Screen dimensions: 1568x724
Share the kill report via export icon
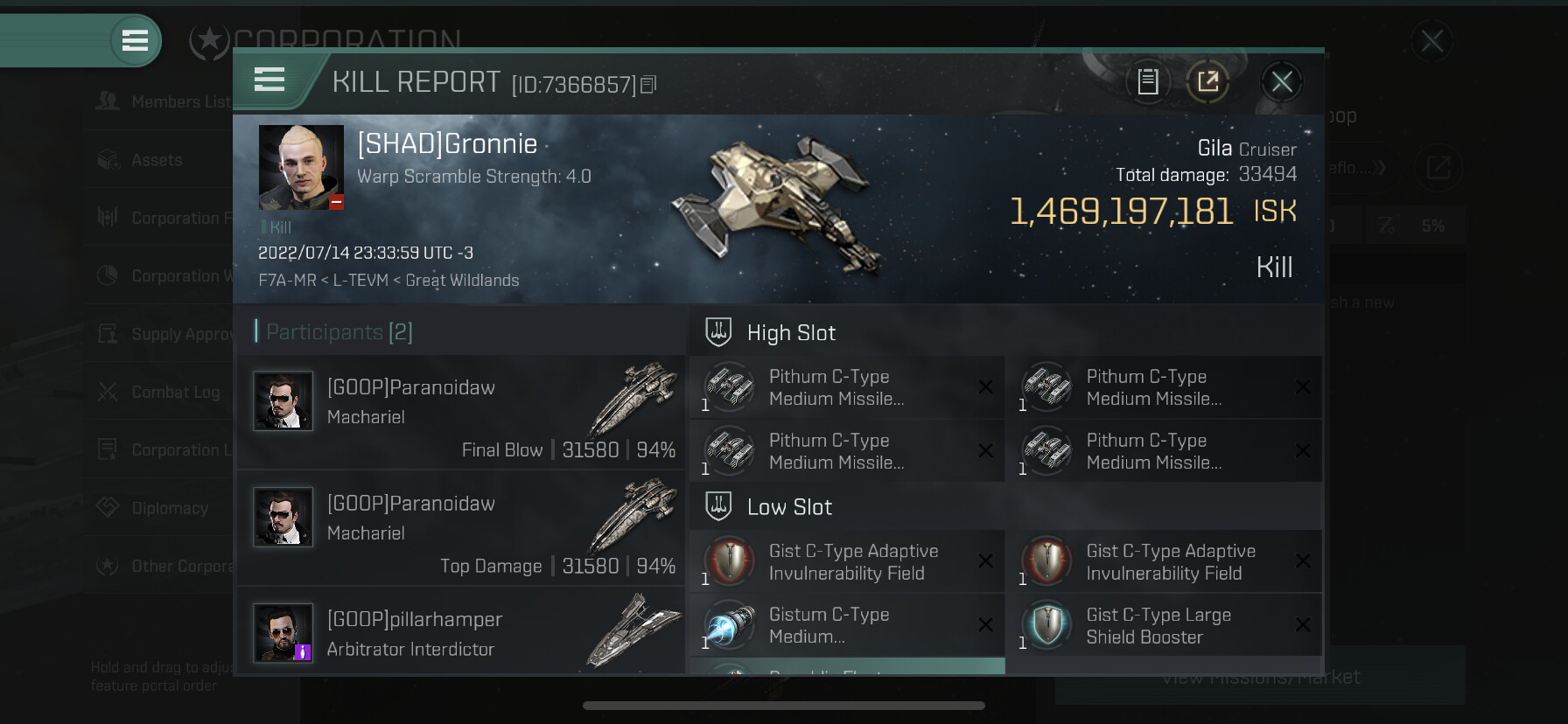click(x=1207, y=82)
